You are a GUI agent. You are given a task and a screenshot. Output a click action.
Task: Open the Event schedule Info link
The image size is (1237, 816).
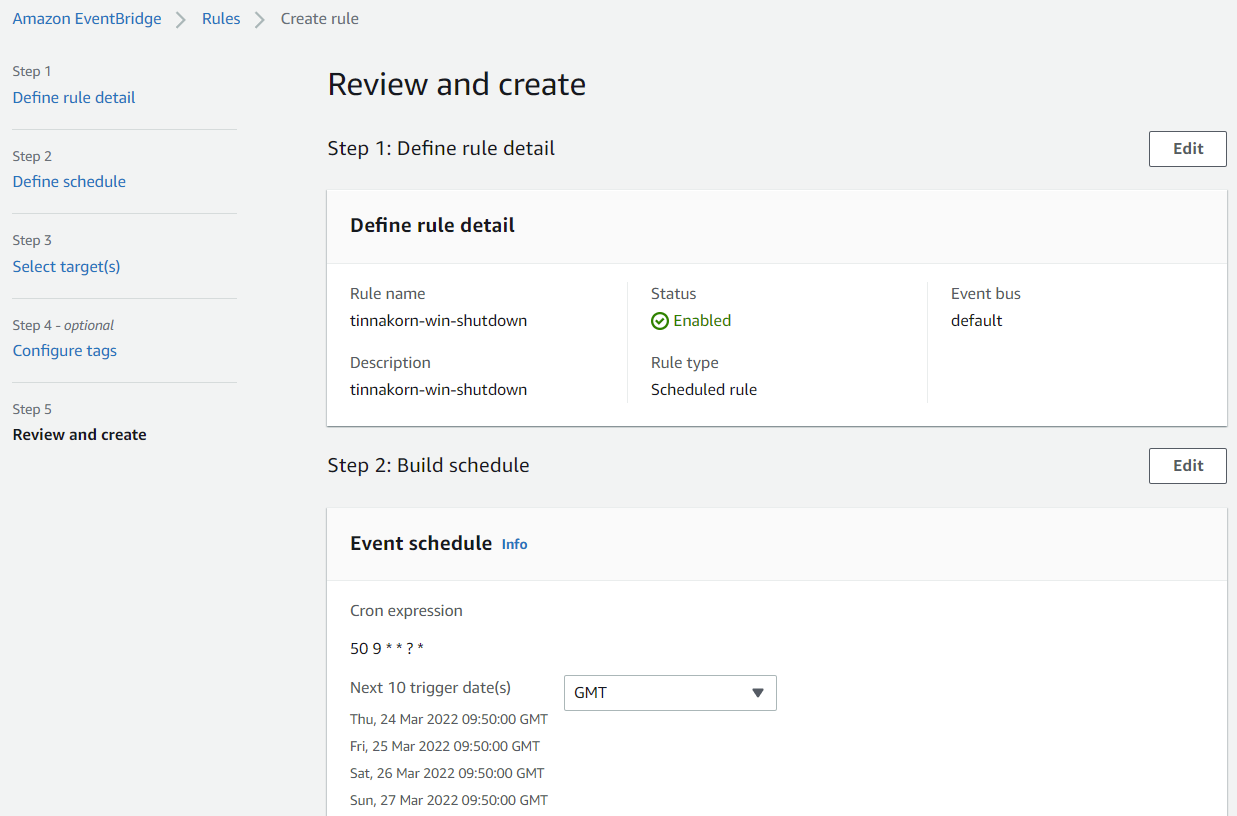coord(514,544)
